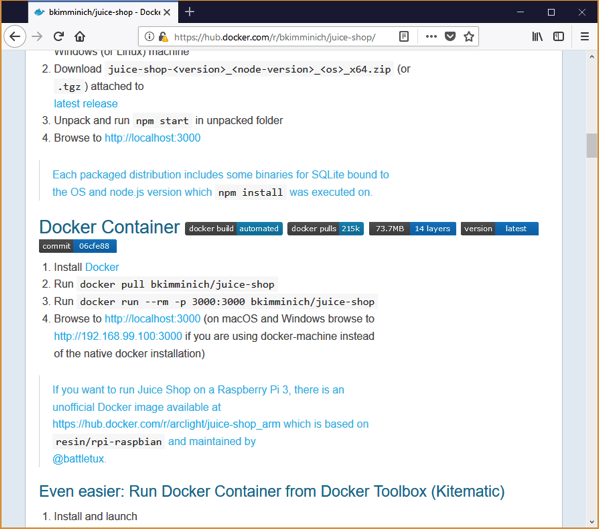The width and height of the screenshot is (599, 529).
Task: Open localhost:3000 link in Docker Container steps
Action: pyautogui.click(x=152, y=319)
